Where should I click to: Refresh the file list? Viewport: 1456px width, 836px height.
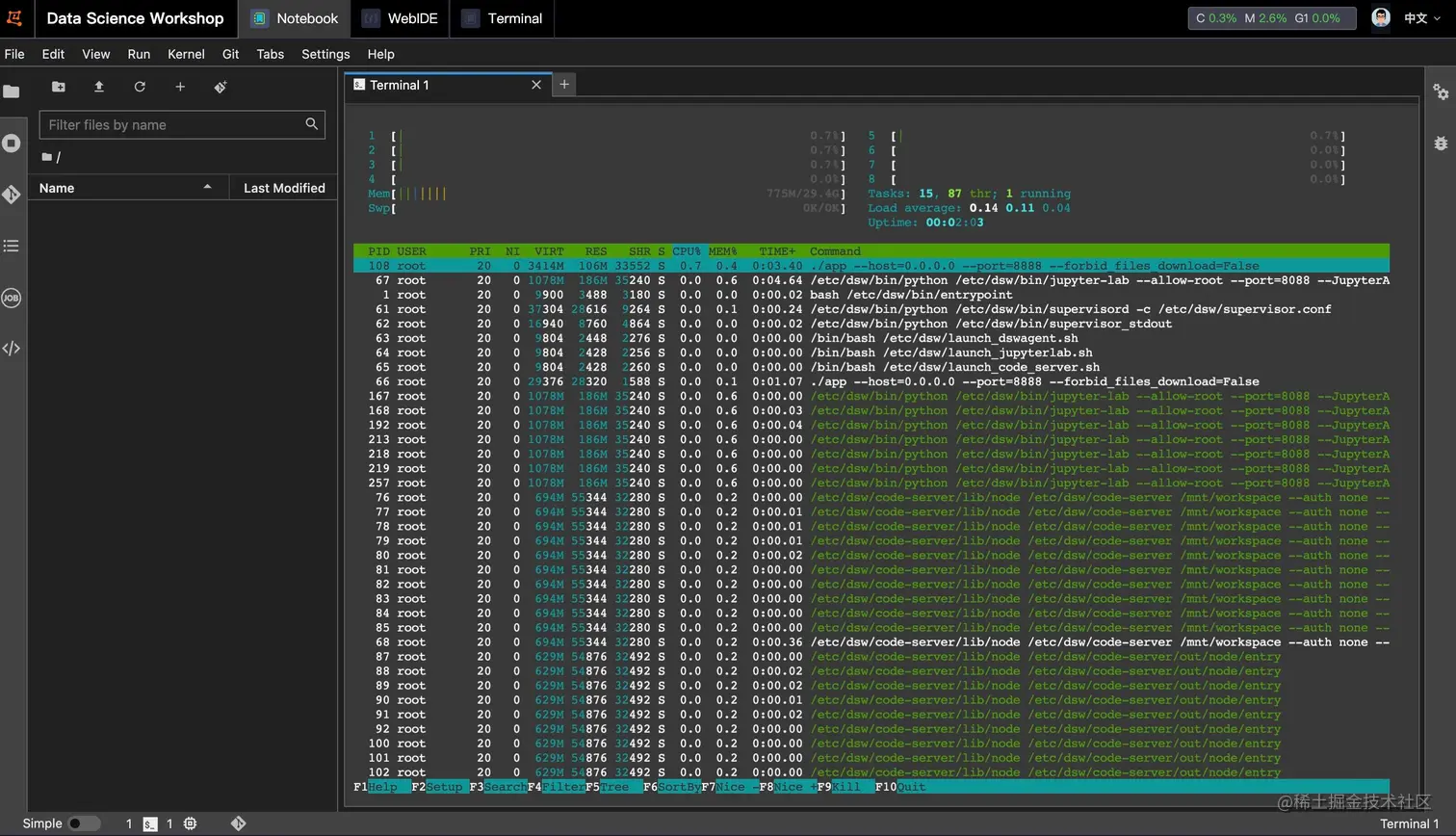pos(140,87)
